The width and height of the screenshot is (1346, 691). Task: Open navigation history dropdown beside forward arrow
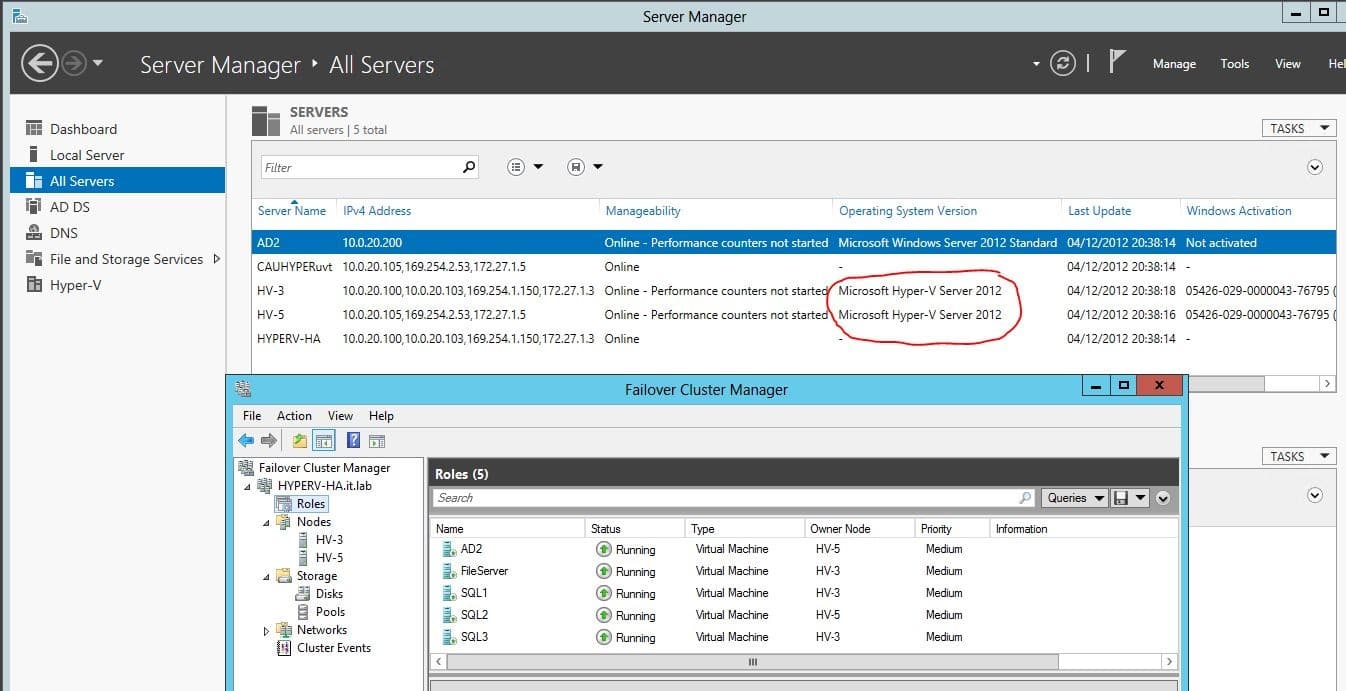[98, 64]
